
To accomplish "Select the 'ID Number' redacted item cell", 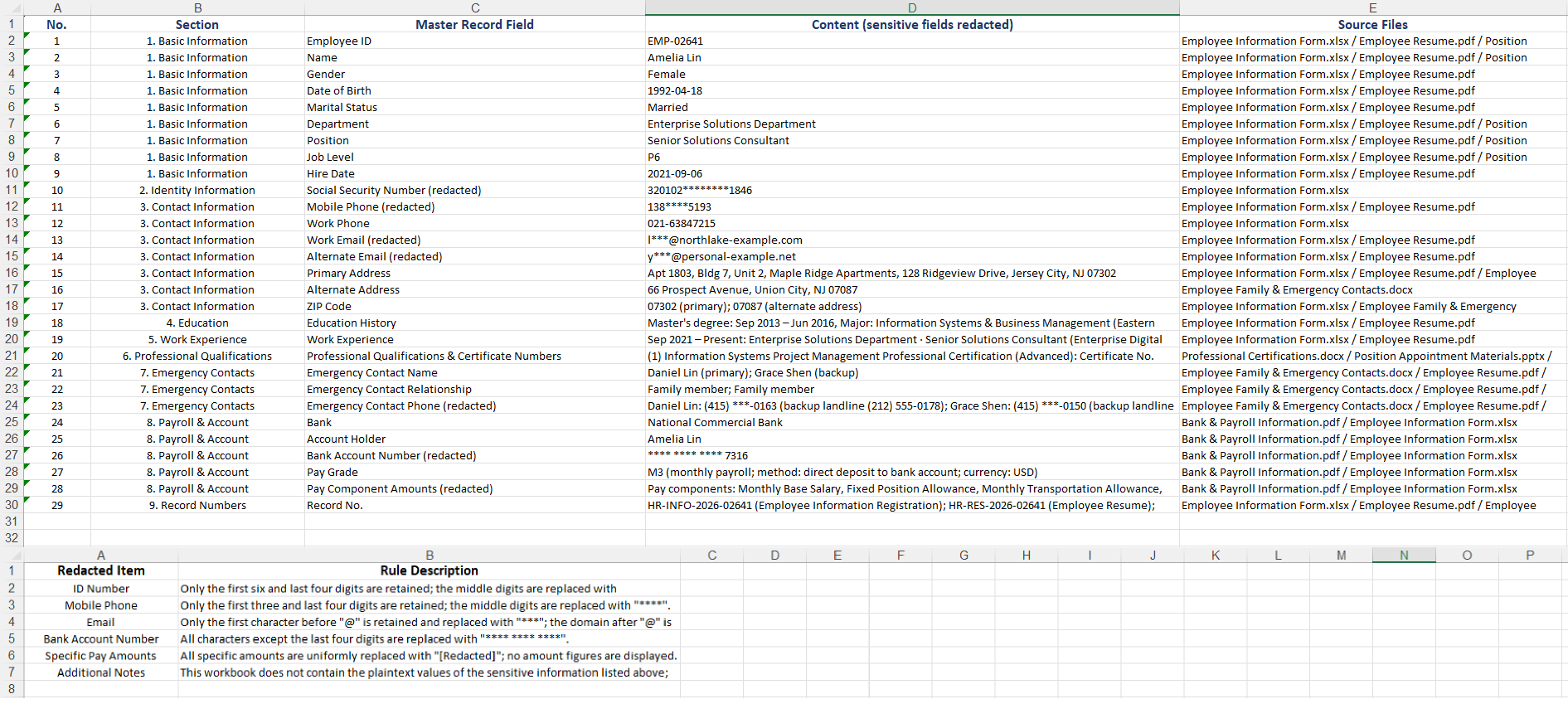I will [x=101, y=589].
